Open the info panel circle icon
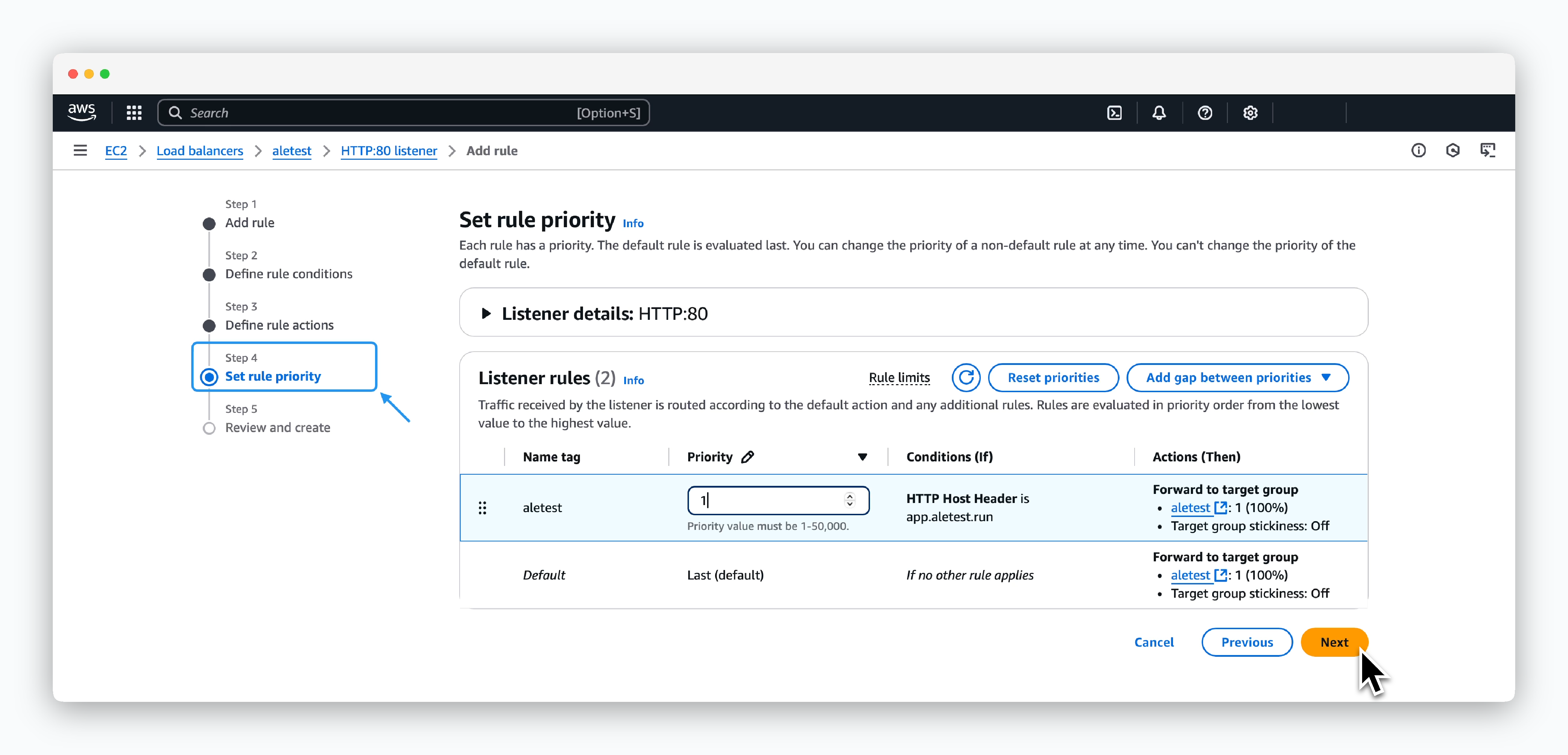Image resolution: width=1568 pixels, height=755 pixels. (1418, 150)
